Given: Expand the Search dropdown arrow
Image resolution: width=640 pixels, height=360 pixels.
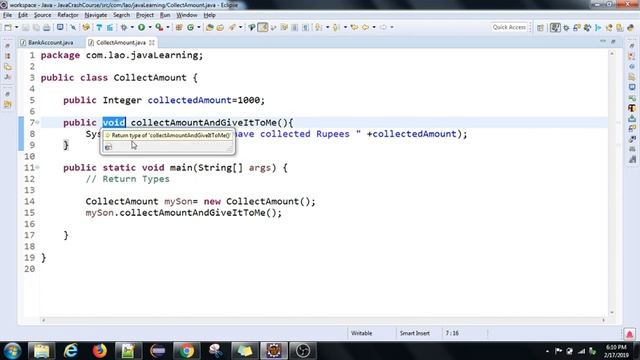Looking at the screenshot, I should point(240,27).
